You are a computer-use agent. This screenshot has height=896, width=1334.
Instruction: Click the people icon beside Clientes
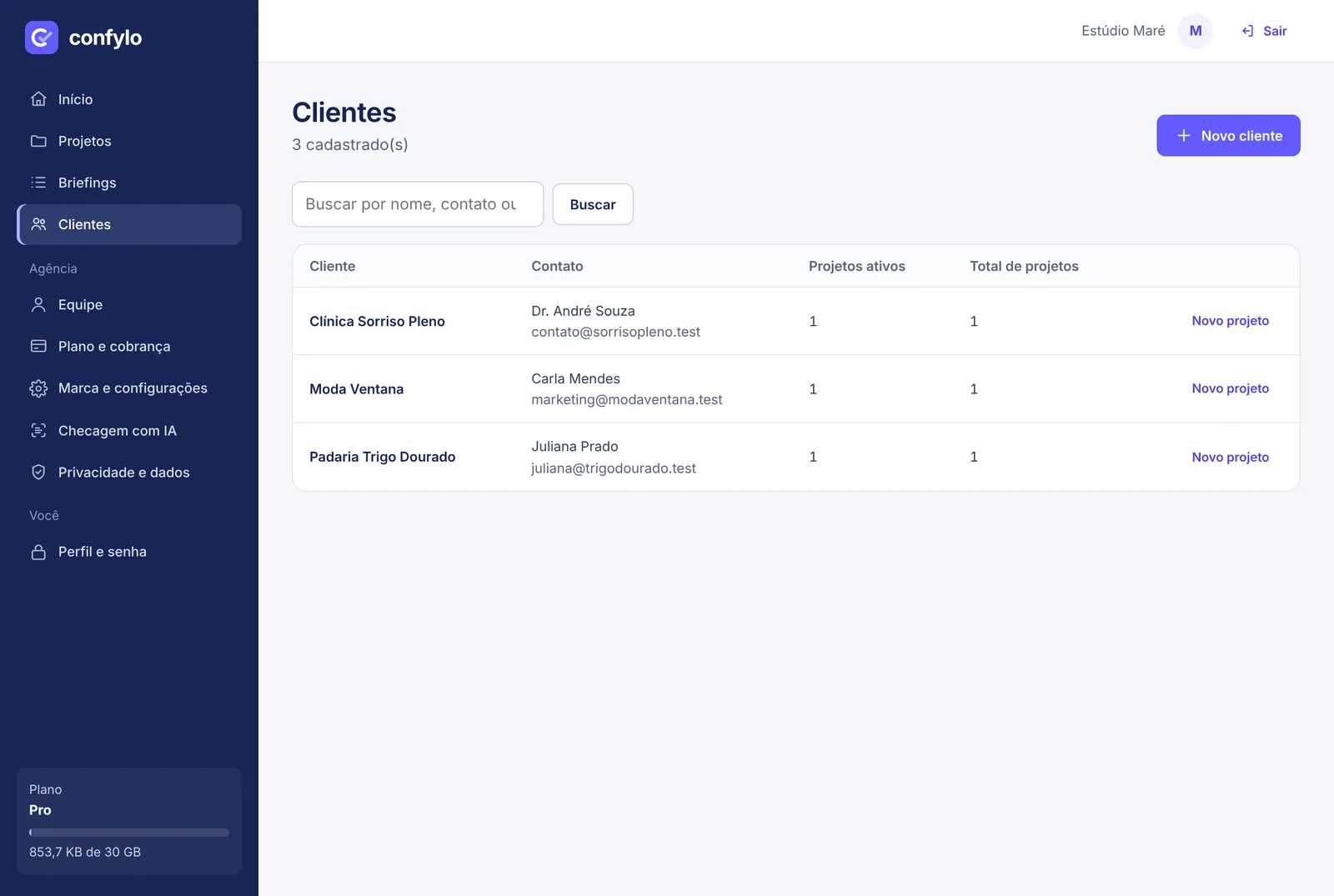coord(38,224)
